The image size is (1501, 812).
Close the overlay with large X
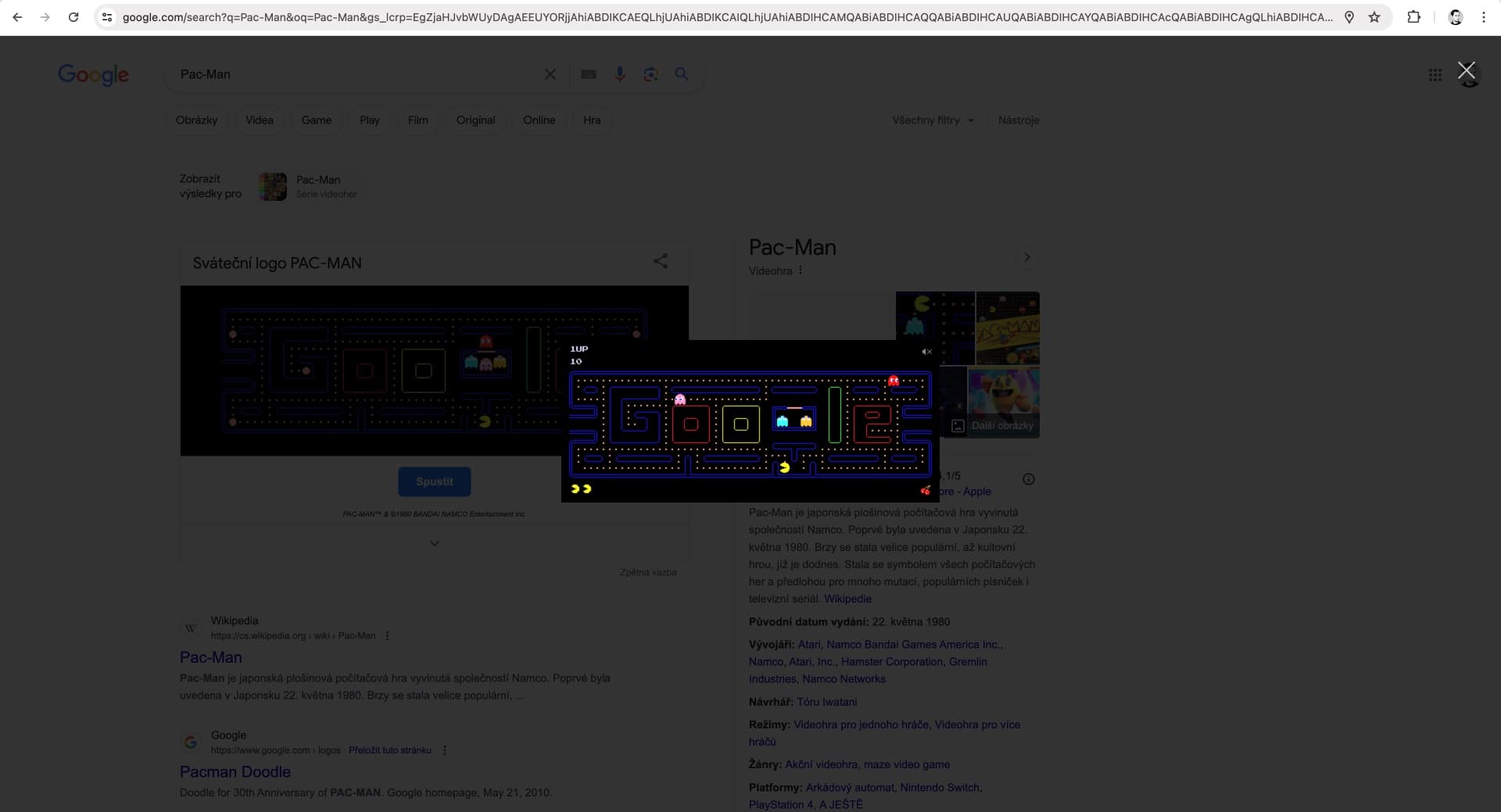tap(1467, 70)
